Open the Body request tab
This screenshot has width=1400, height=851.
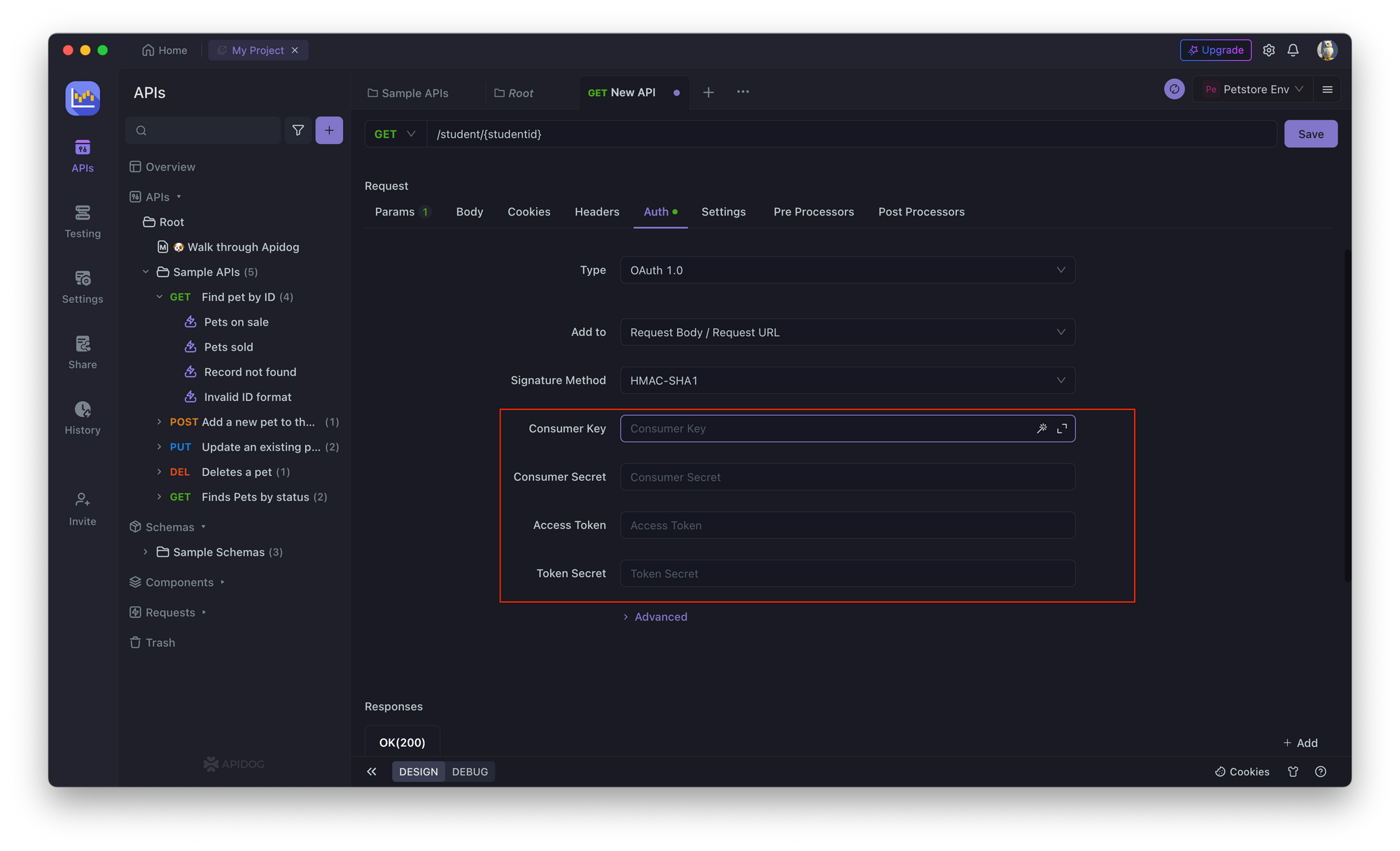point(470,212)
